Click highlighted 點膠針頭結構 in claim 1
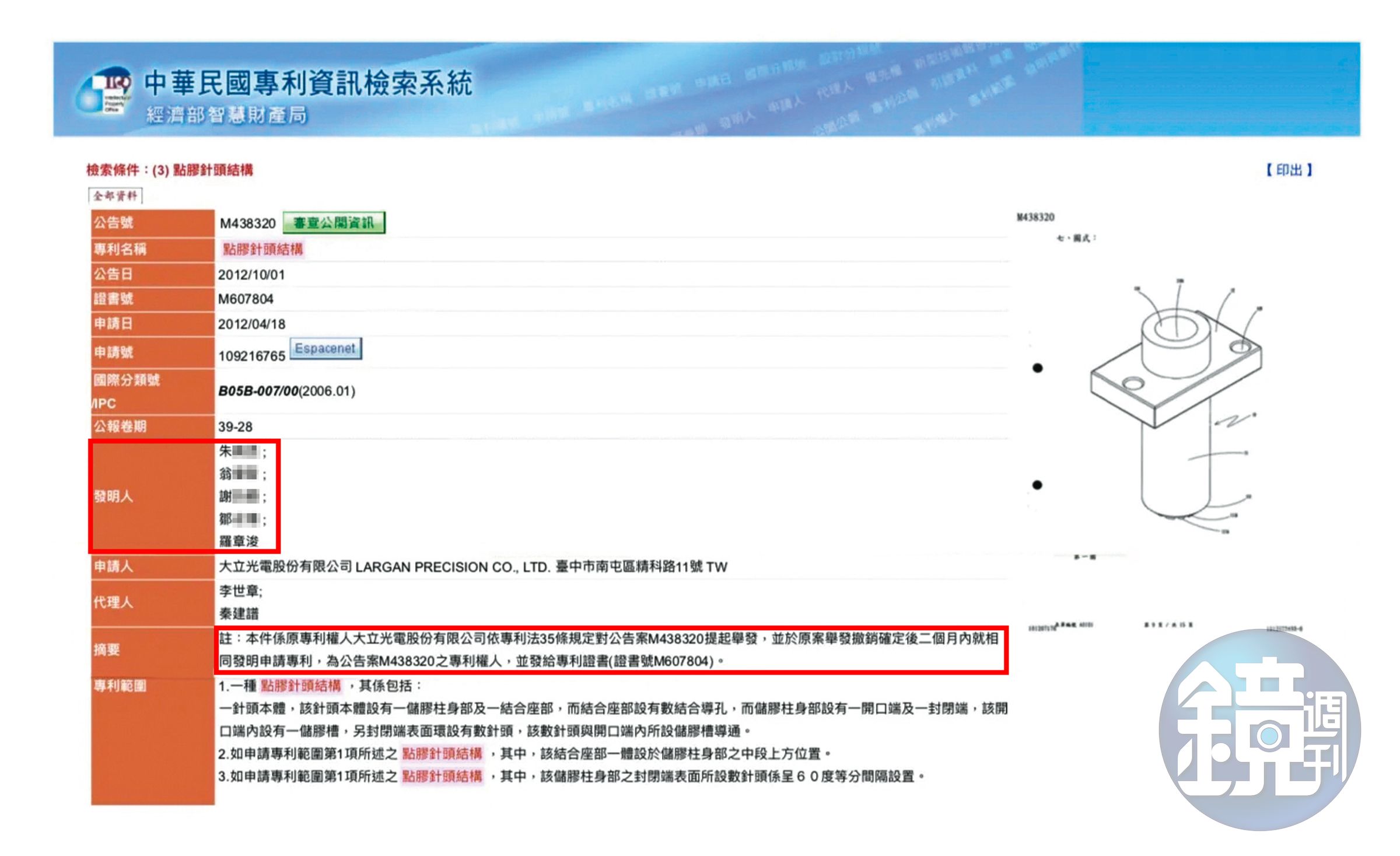 coord(300,686)
